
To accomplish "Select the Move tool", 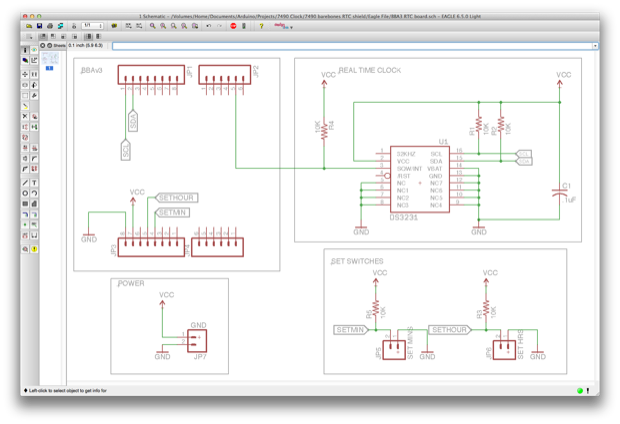I will (25, 74).
